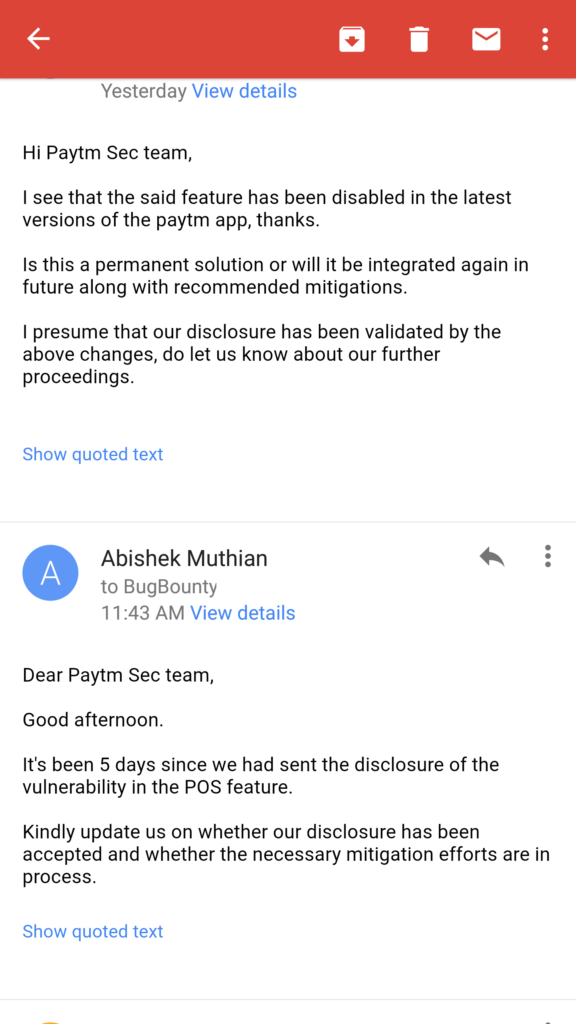576x1024 pixels.
Task: Tap the "It's been 5 days" paragraph
Action: click(261, 775)
